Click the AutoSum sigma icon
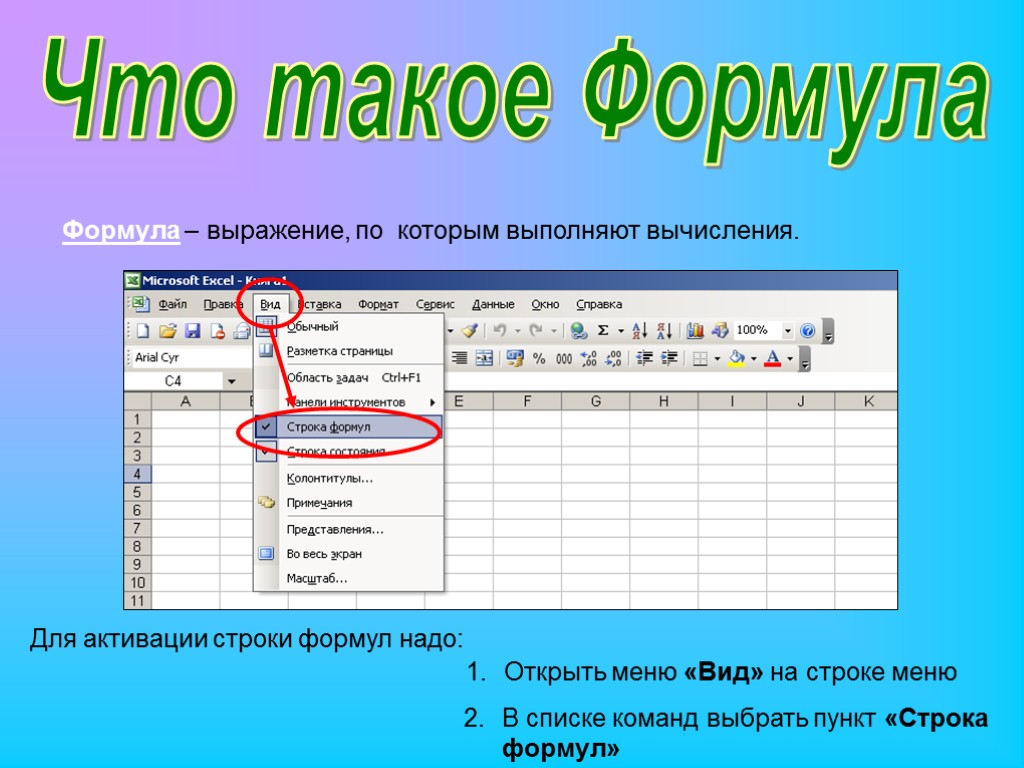The height and width of the screenshot is (768, 1024). point(603,330)
